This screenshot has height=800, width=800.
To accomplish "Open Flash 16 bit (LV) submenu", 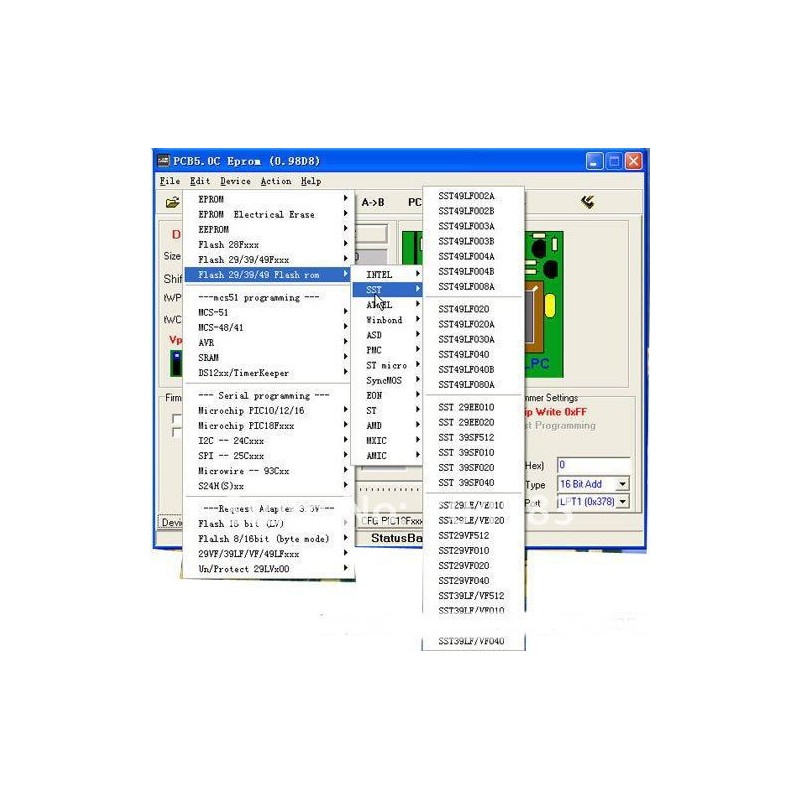I will (x=268, y=523).
